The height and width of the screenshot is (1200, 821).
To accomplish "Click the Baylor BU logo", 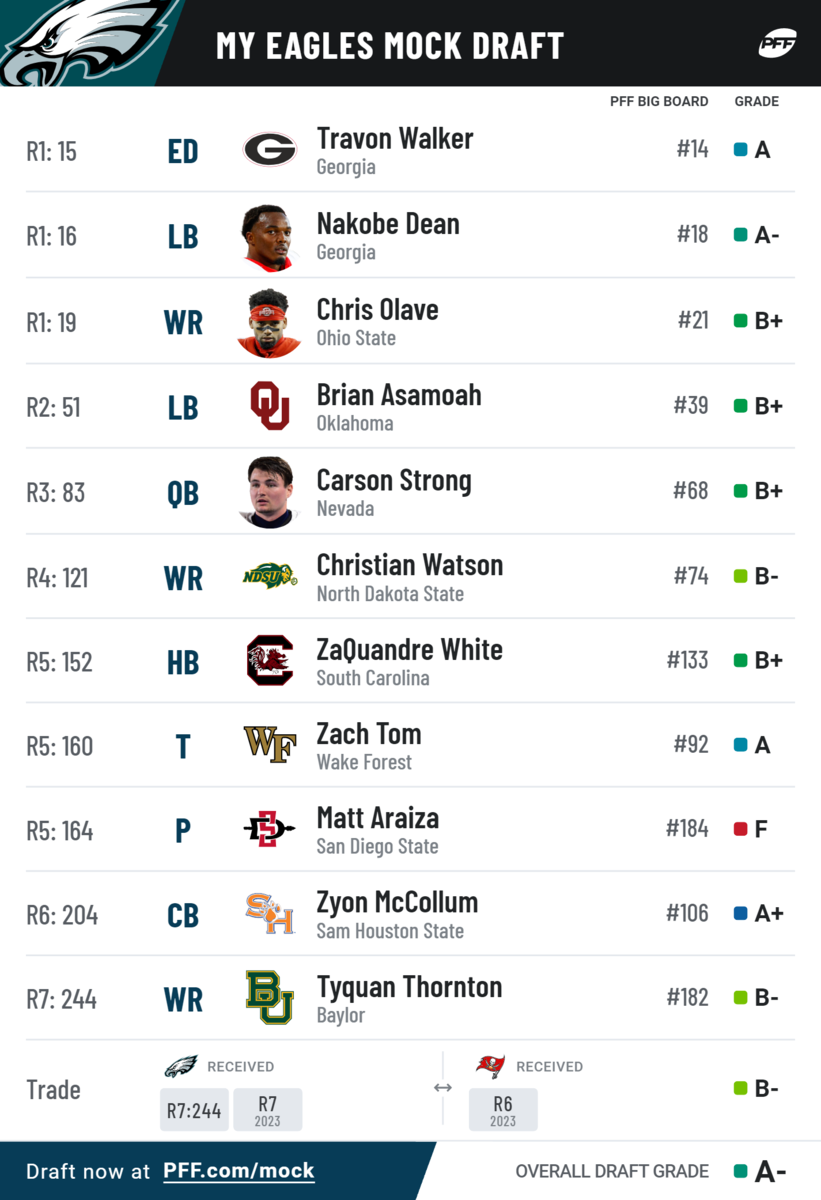I will point(269,998).
